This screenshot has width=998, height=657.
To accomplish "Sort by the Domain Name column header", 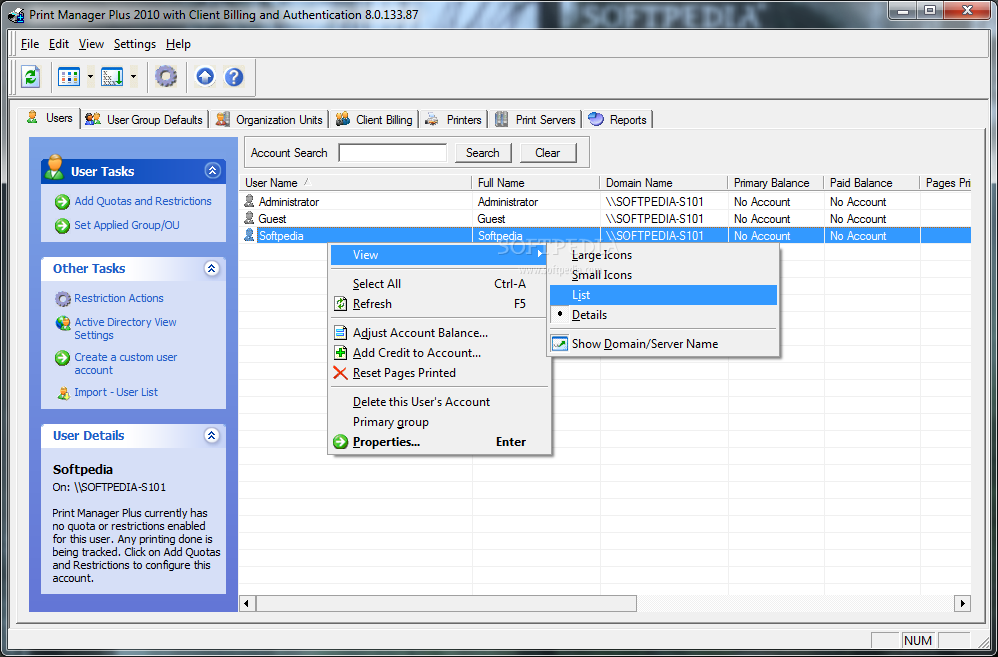I will tap(664, 183).
